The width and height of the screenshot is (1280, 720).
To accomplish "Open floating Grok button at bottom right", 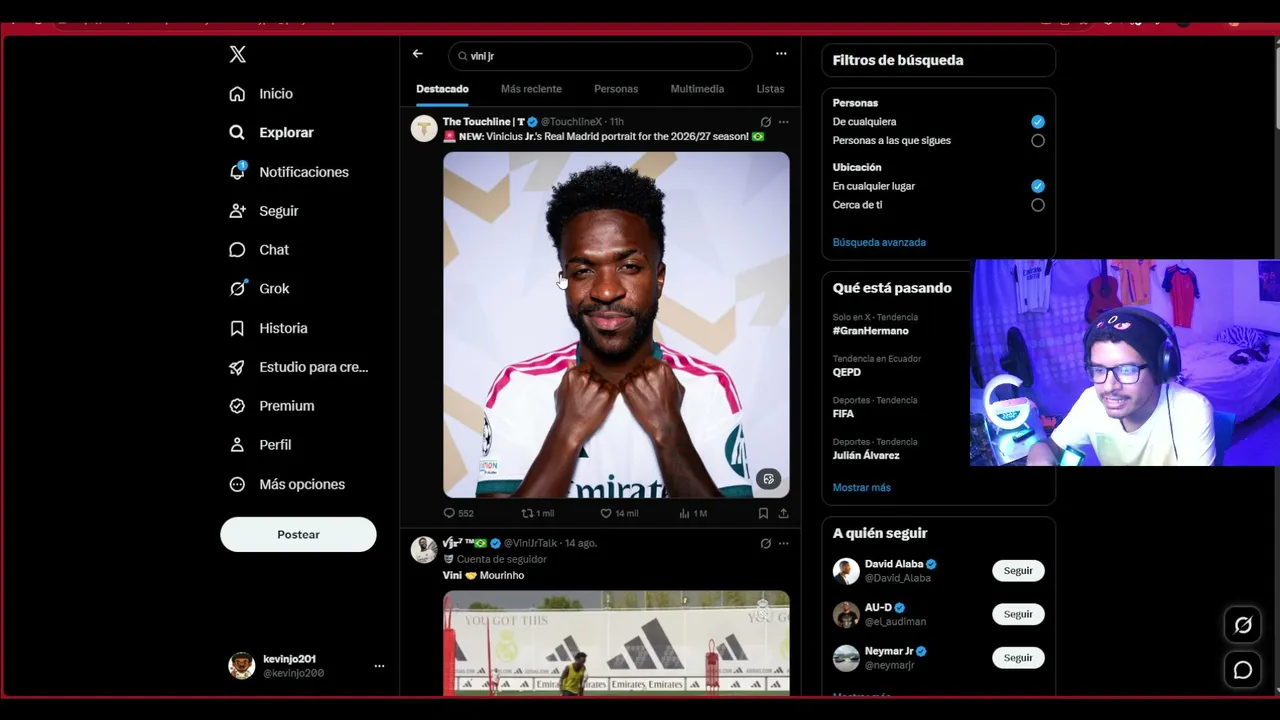I will [x=1243, y=625].
